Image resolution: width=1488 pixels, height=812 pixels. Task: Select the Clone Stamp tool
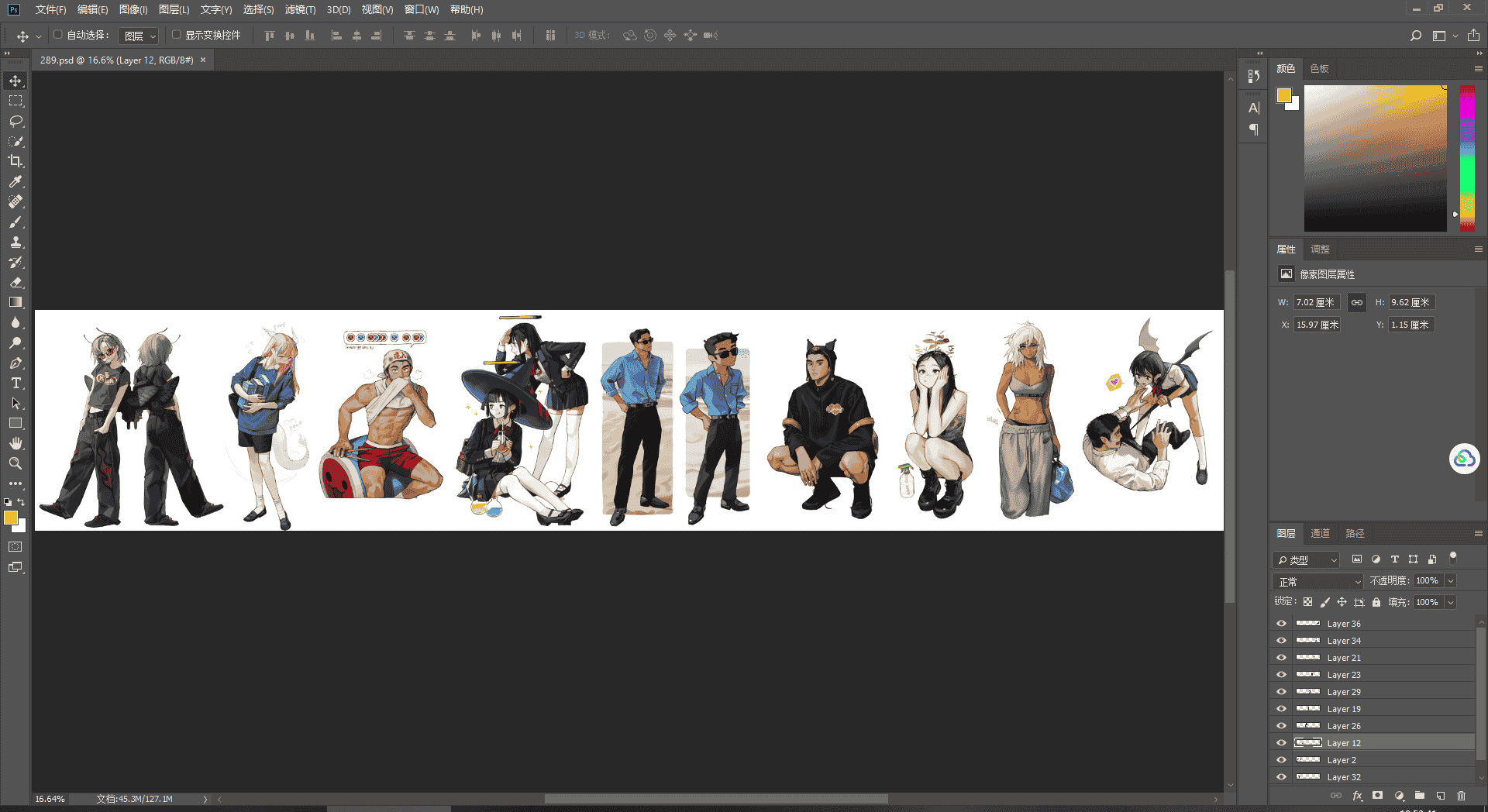[15, 242]
